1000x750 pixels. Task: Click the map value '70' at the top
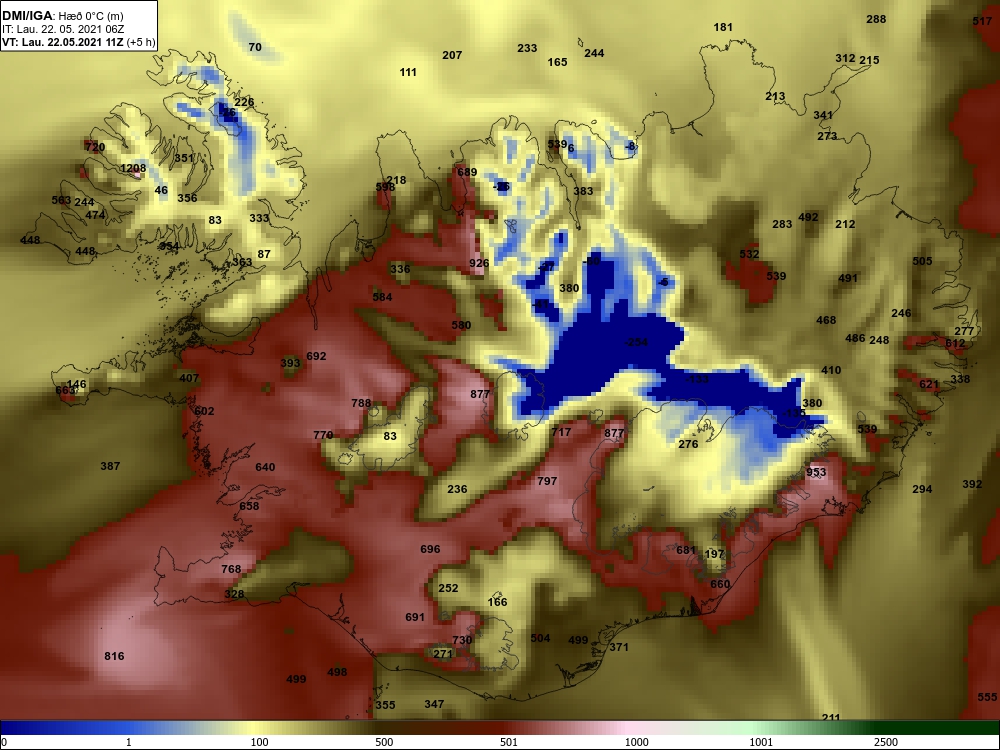pos(255,47)
